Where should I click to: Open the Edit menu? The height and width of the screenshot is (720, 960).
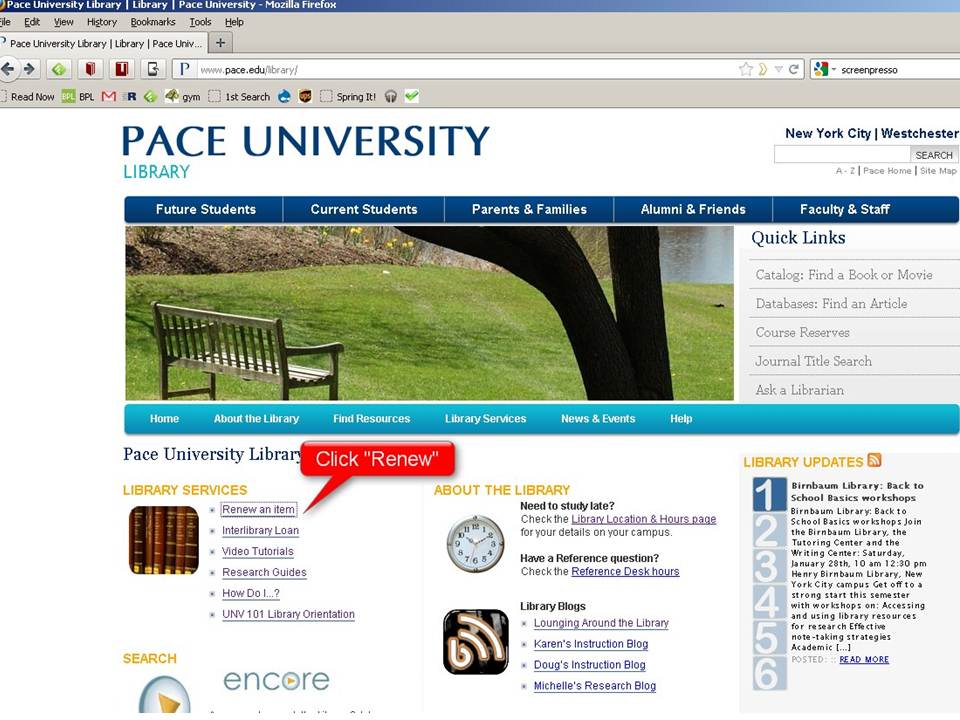(x=32, y=22)
